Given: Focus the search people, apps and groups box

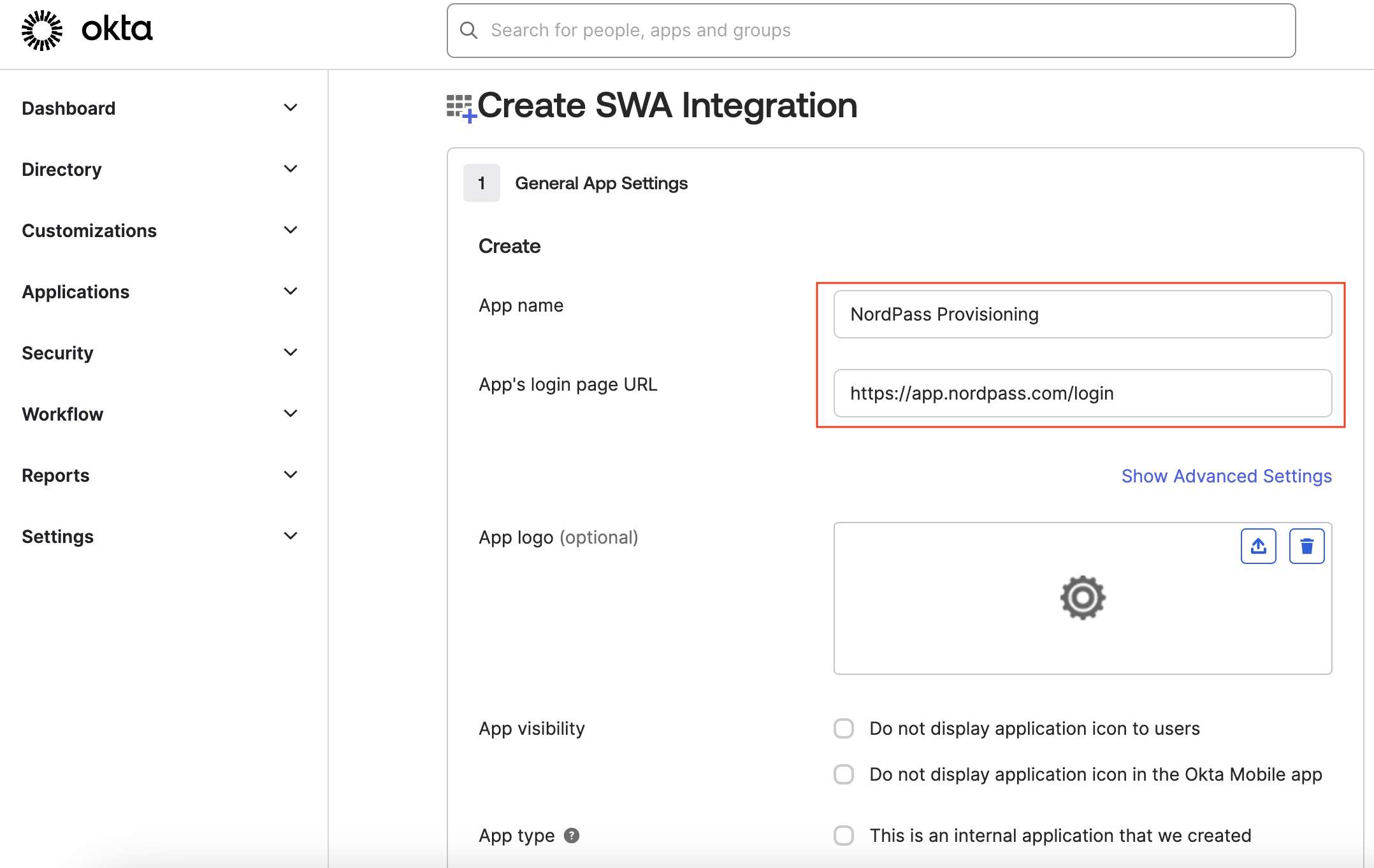Looking at the screenshot, I should [x=871, y=31].
